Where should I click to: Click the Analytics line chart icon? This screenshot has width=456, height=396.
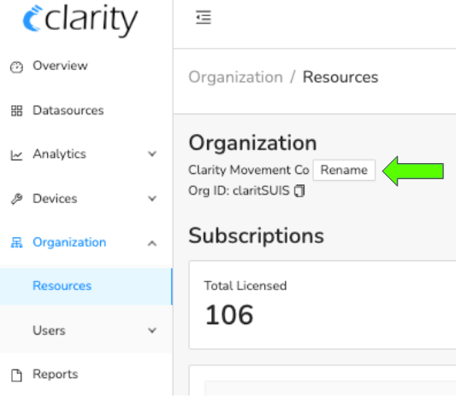[16, 155]
